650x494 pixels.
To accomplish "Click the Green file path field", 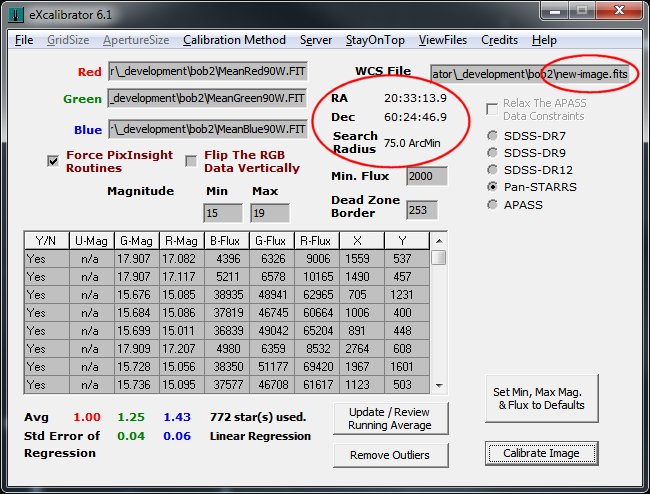I will point(208,98).
